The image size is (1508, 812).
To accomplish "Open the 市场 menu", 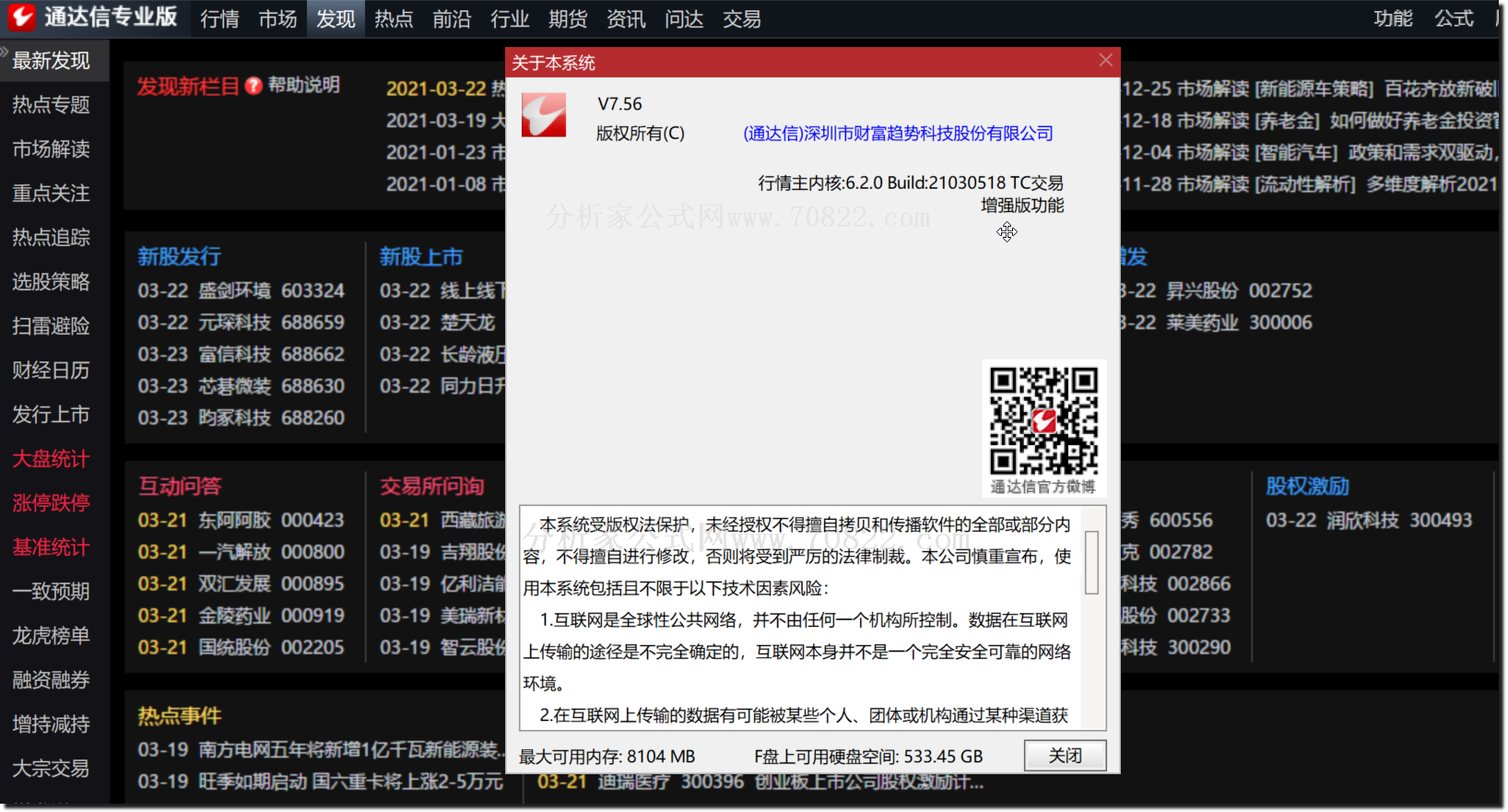I will click(x=277, y=19).
